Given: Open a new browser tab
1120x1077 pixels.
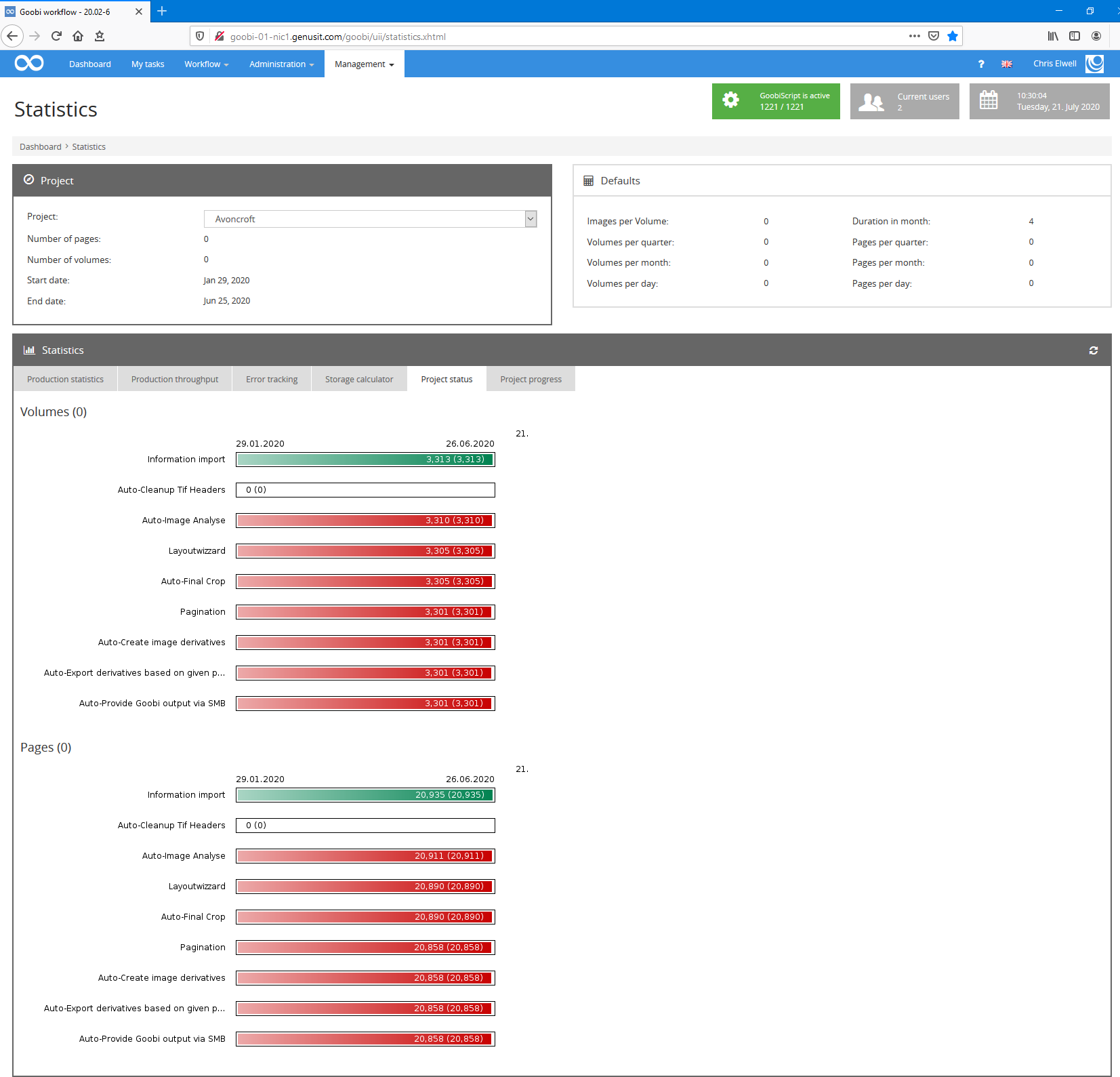Looking at the screenshot, I should [x=162, y=11].
